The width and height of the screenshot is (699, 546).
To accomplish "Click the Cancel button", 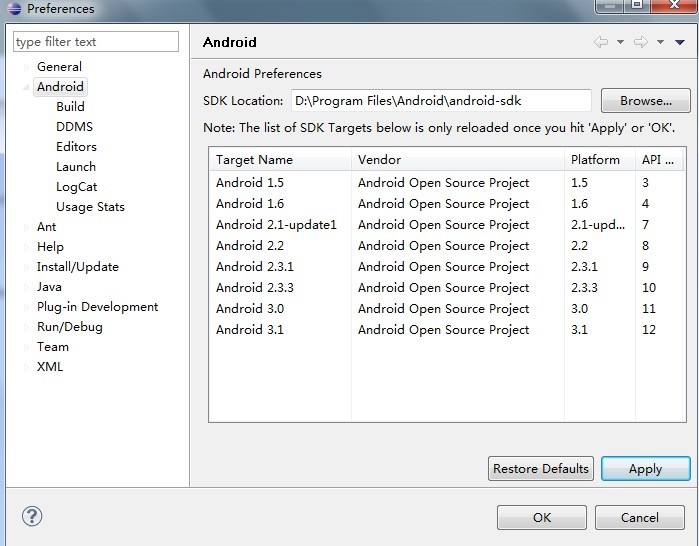I will coord(640,517).
